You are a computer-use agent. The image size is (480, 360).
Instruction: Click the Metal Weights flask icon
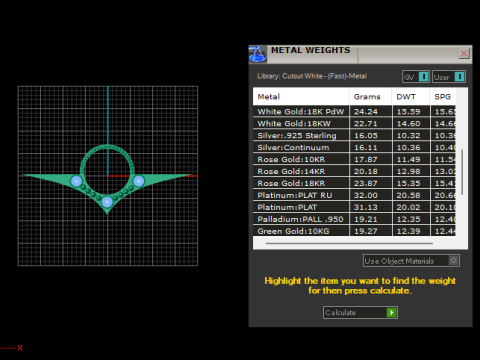coord(257,54)
